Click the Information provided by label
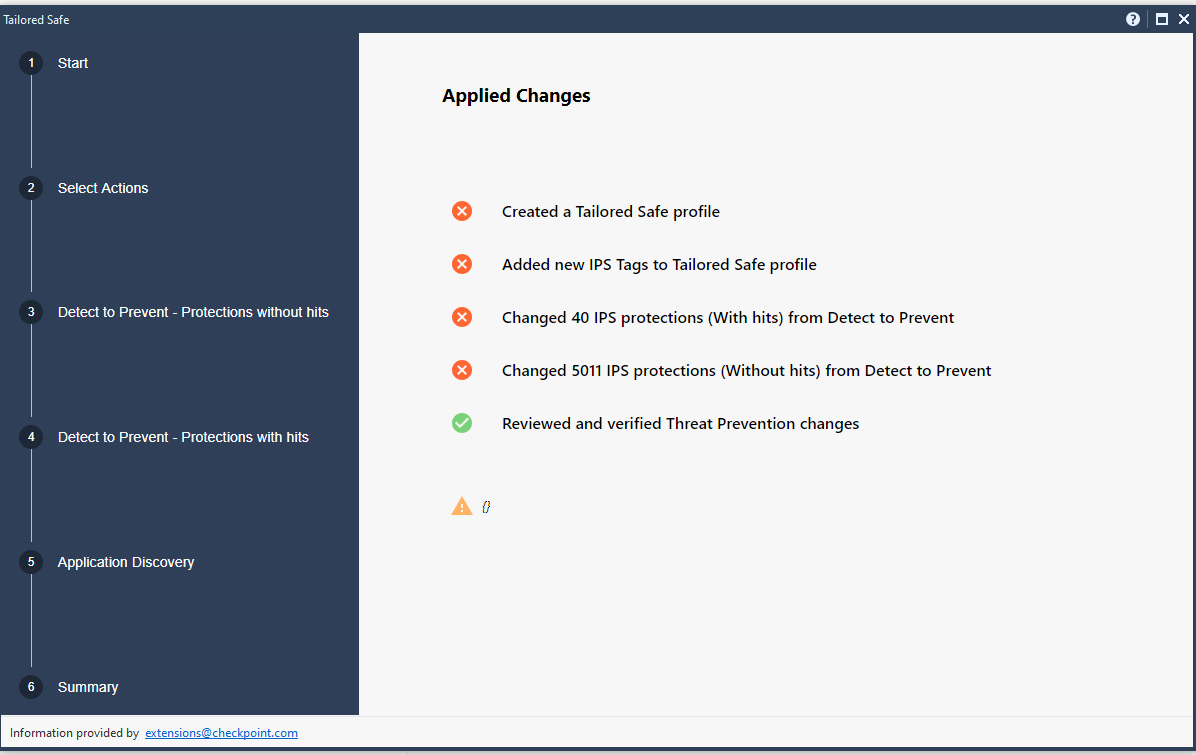 pyautogui.click(x=74, y=733)
